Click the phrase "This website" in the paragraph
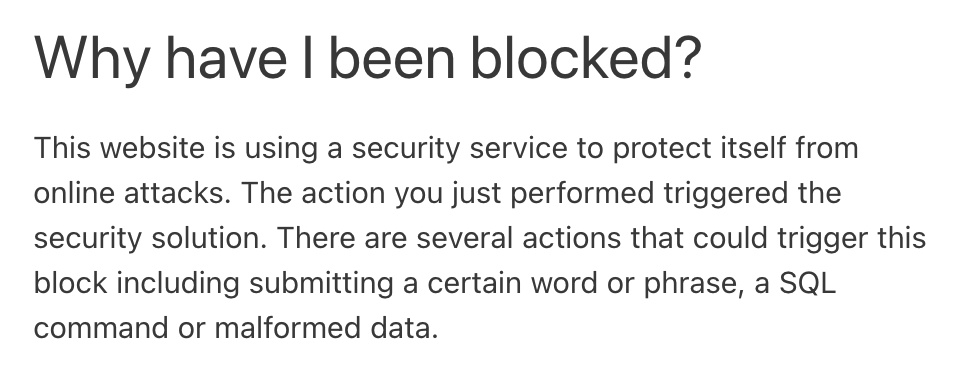This screenshot has width=958, height=380. (119, 148)
